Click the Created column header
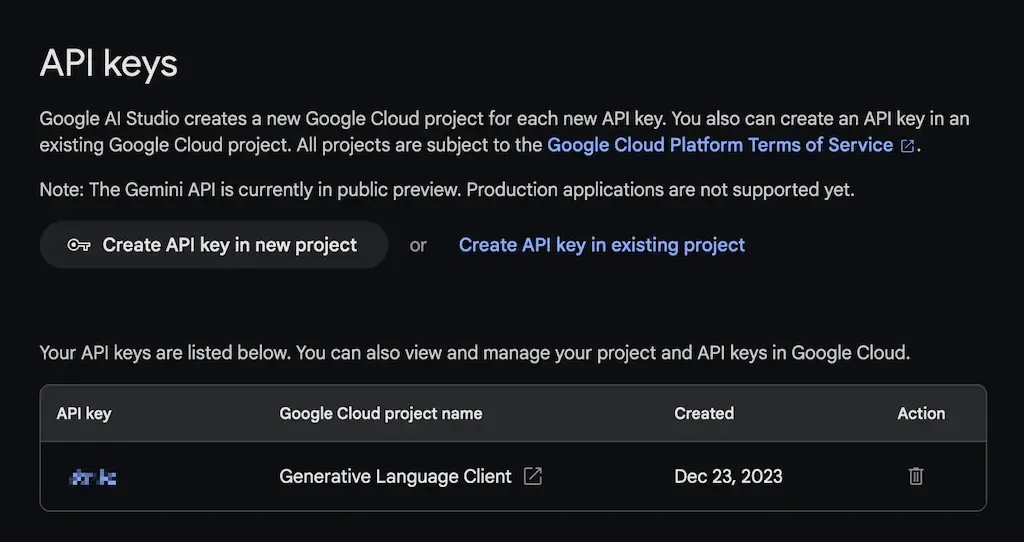This screenshot has height=542, width=1024. [x=704, y=413]
